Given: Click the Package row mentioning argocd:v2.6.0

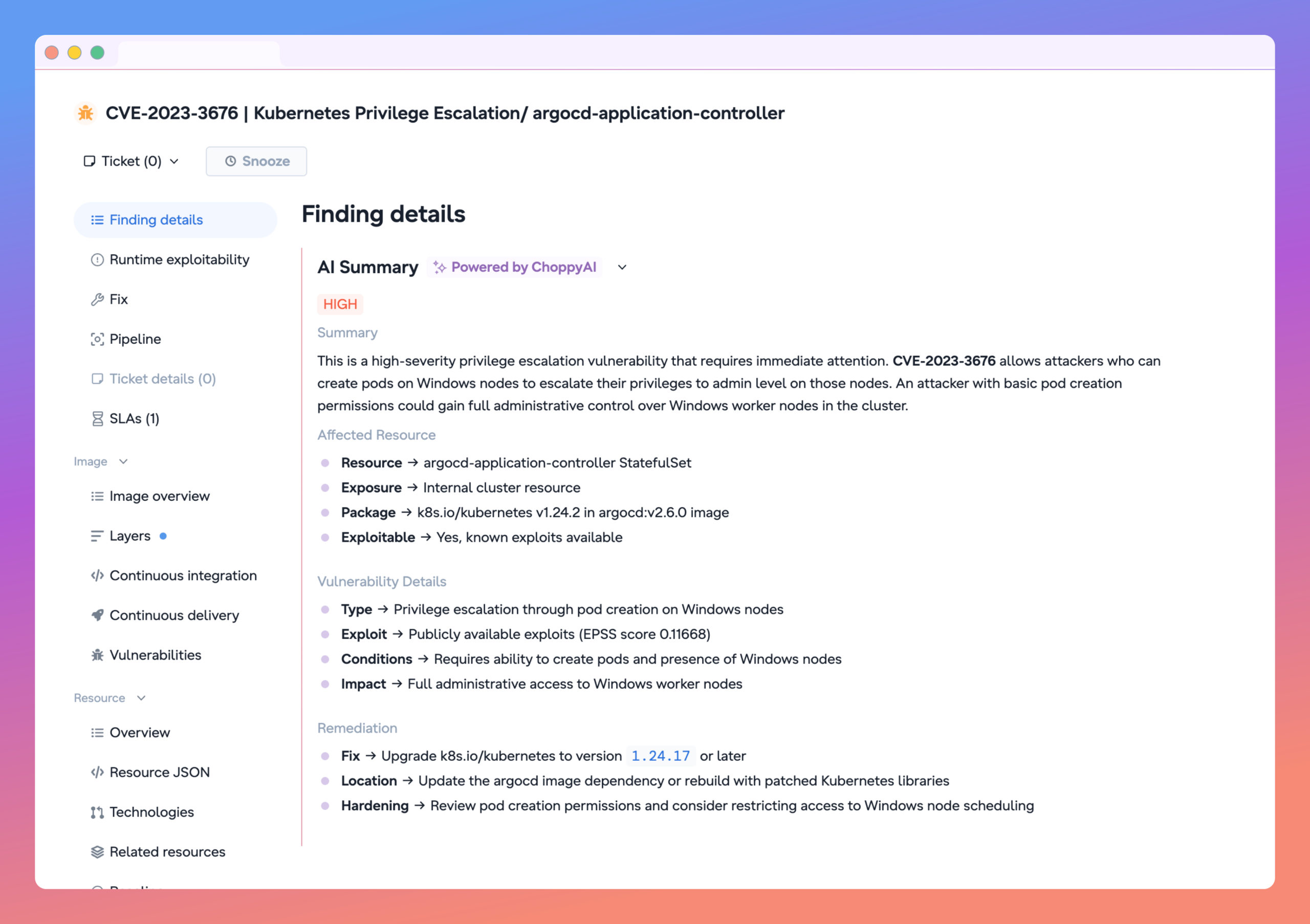Looking at the screenshot, I should (525, 513).
